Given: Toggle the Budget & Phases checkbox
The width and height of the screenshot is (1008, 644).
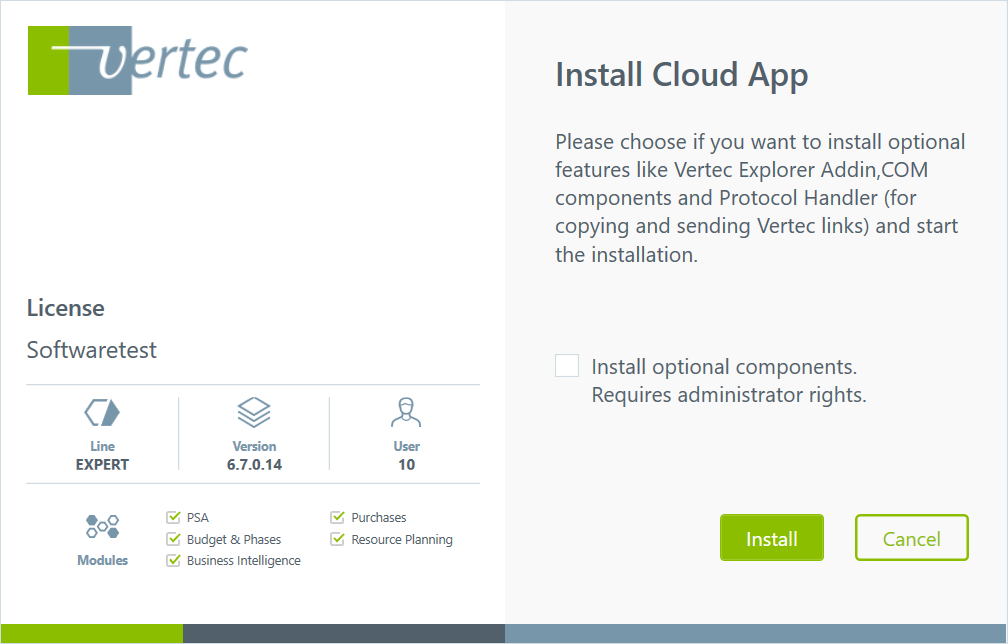Looking at the screenshot, I should (x=173, y=540).
